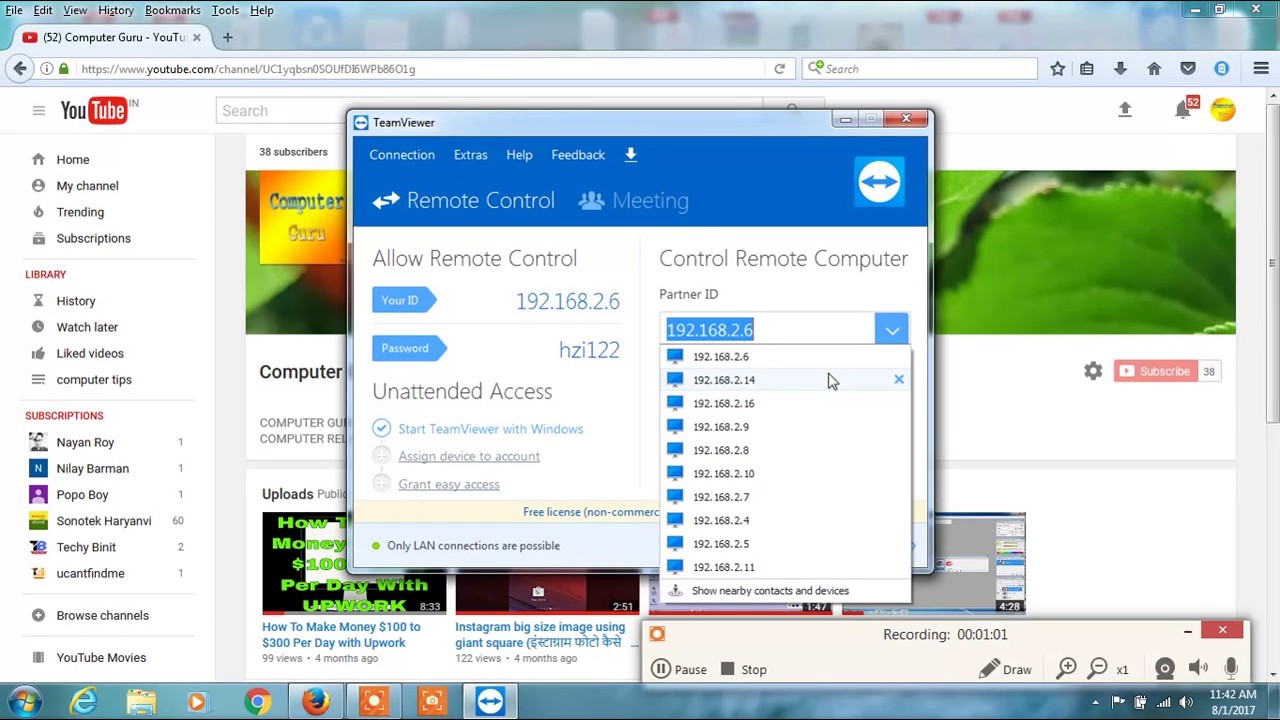The width and height of the screenshot is (1280, 720).
Task: Select 192.168.2.6 from partner list
Action: [785, 356]
